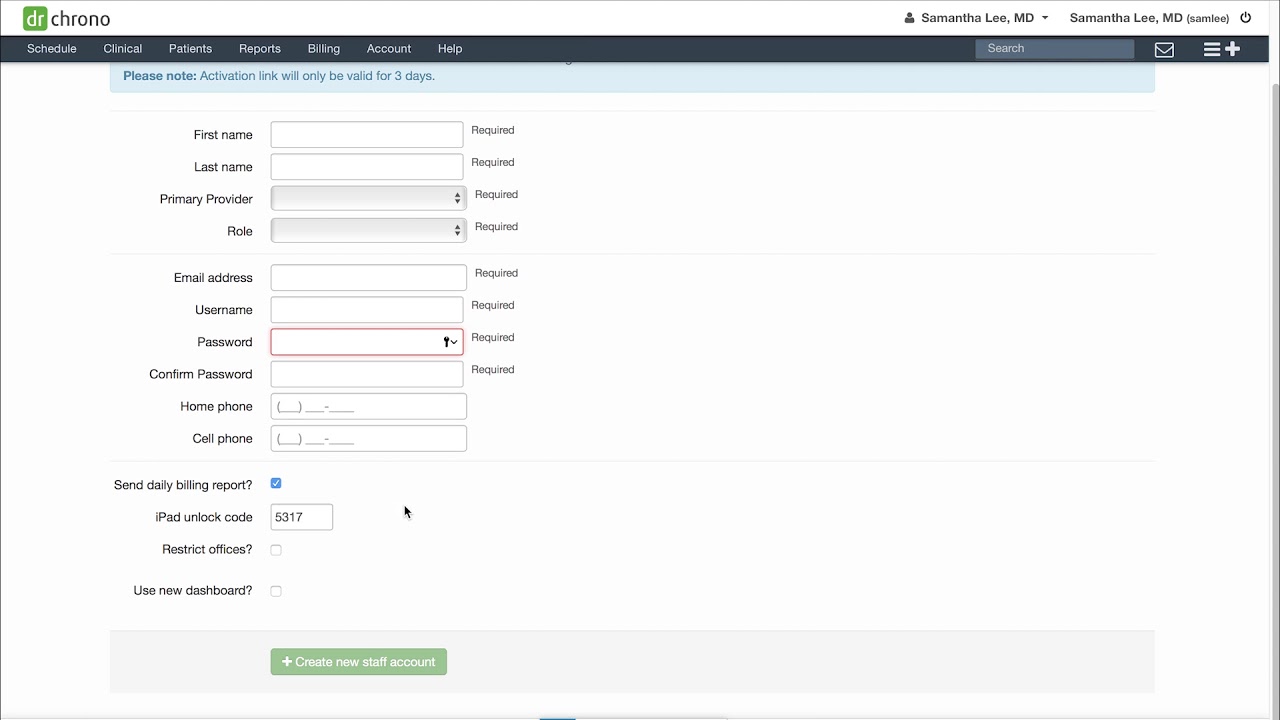Focus the Last name field
The image size is (1280, 720).
coord(367,167)
